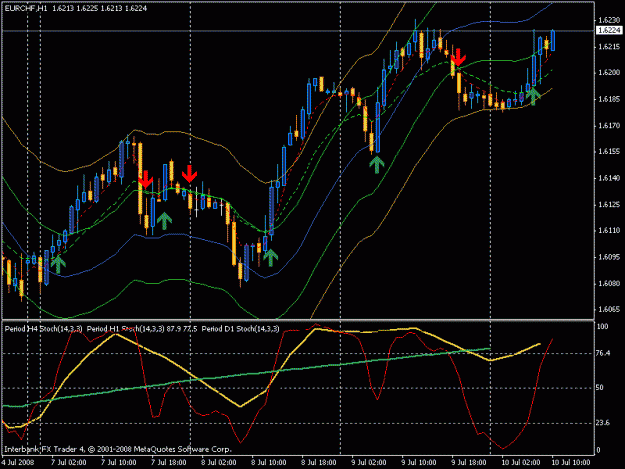
Task: Click the OHLC values 1.6213 1.6225 1.6213 1.6224
Action: [x=100, y=8]
